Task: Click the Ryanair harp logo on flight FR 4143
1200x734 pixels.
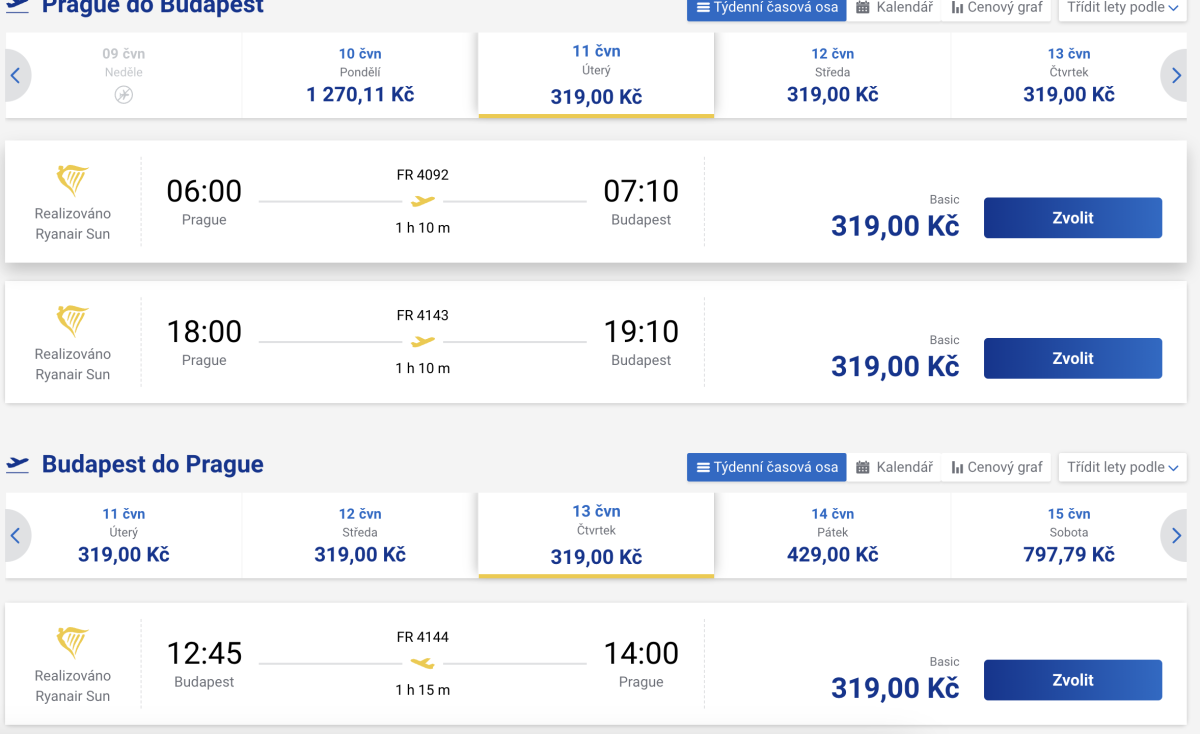Action: pos(72,320)
